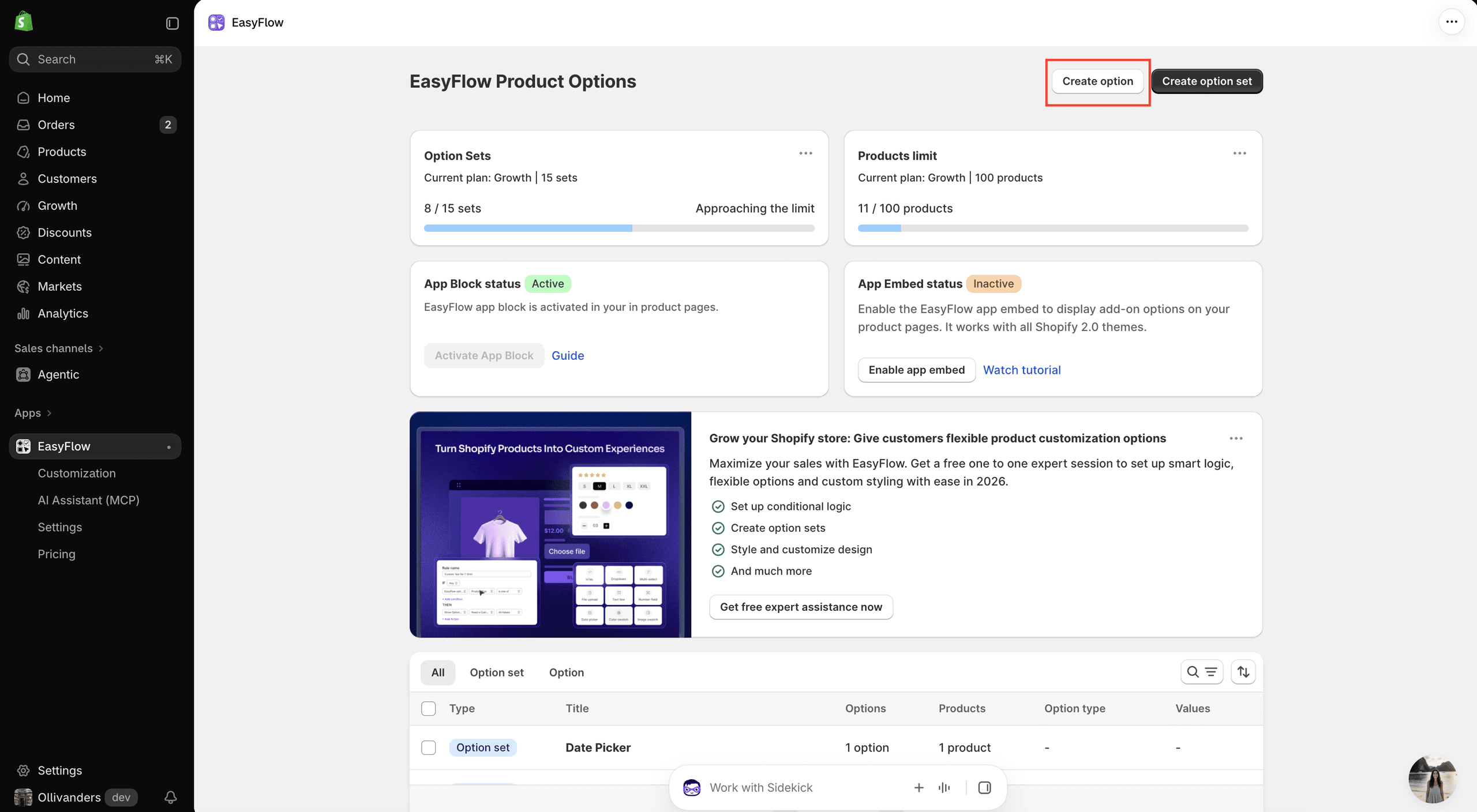Start Sidekick voice input icon
The image size is (1477, 812).
(x=944, y=787)
